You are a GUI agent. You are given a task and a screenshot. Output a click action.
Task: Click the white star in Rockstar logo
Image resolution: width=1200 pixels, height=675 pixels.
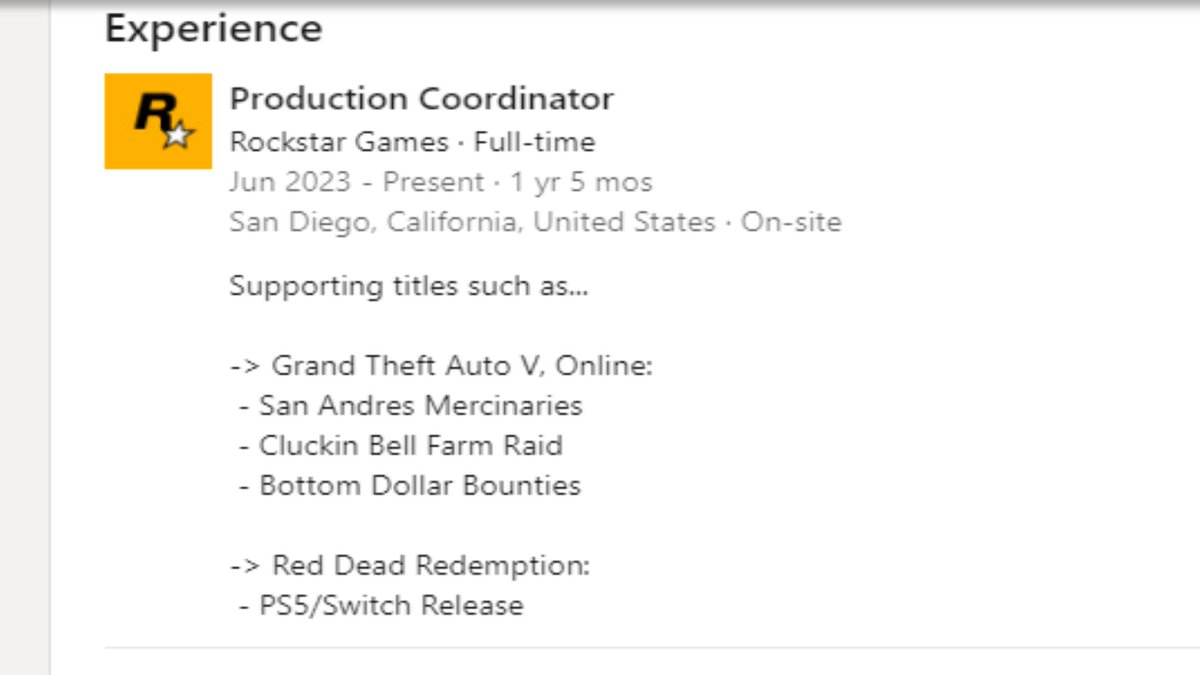[178, 134]
